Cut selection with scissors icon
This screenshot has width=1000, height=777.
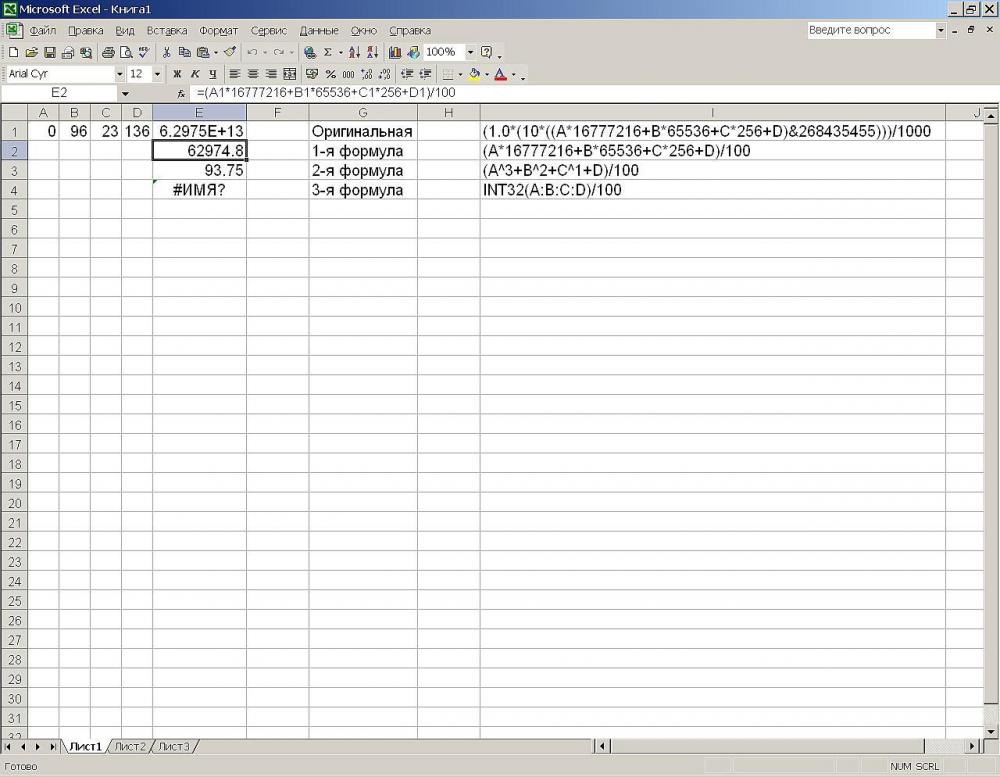166,52
